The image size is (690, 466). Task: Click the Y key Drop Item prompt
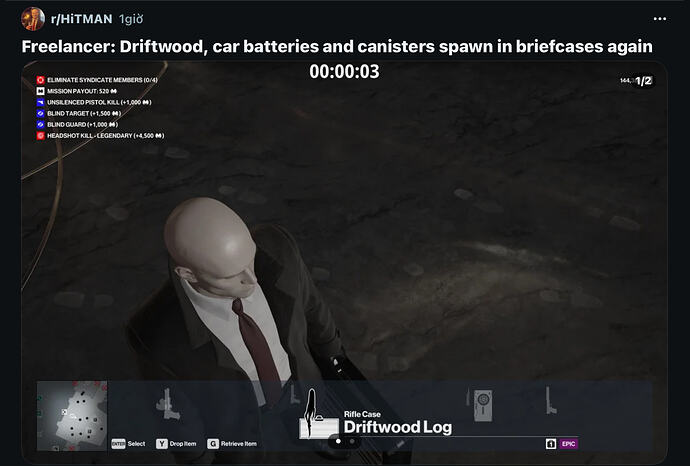coord(176,444)
